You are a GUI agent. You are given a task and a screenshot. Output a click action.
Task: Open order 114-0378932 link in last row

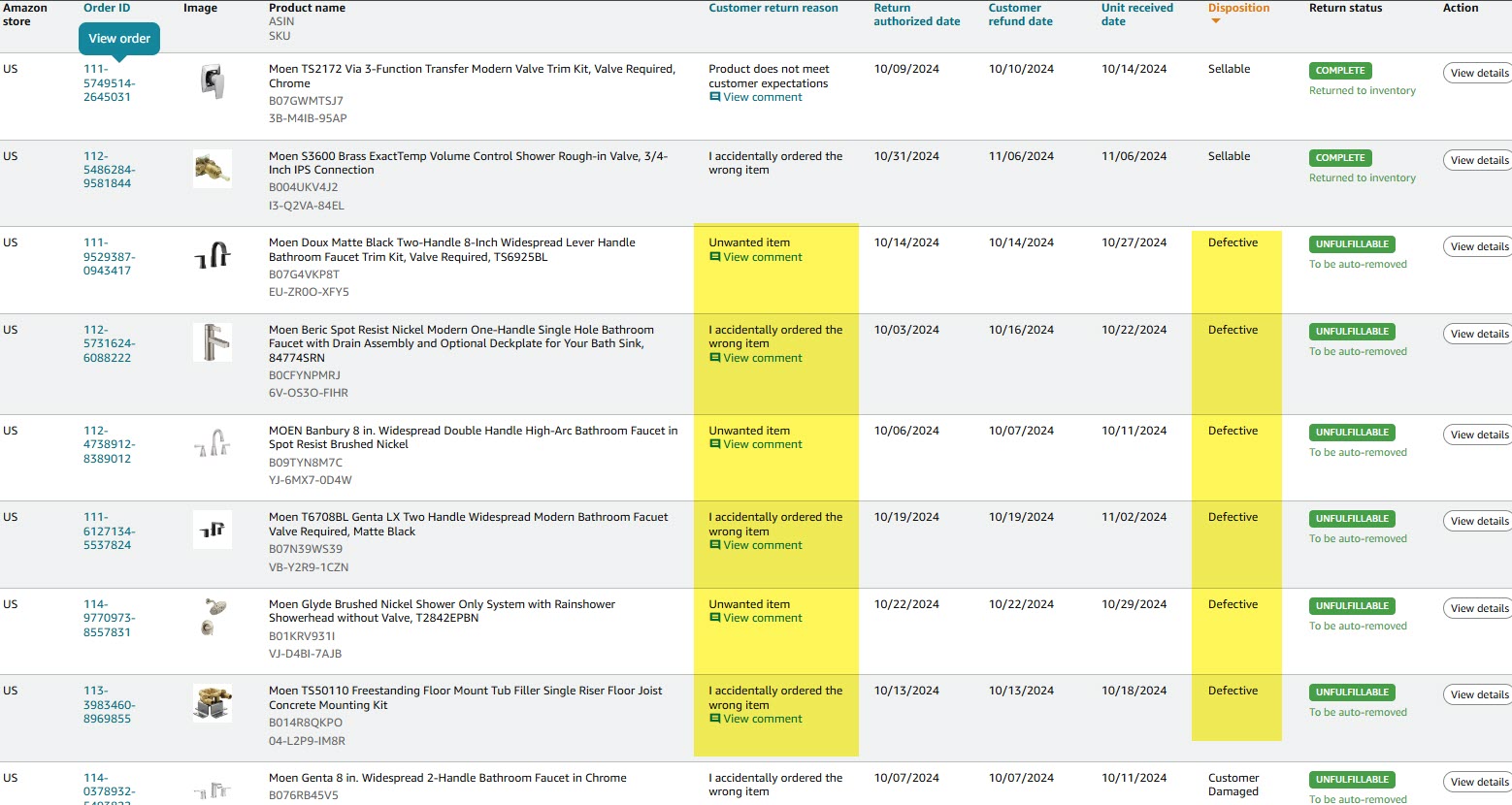click(109, 789)
